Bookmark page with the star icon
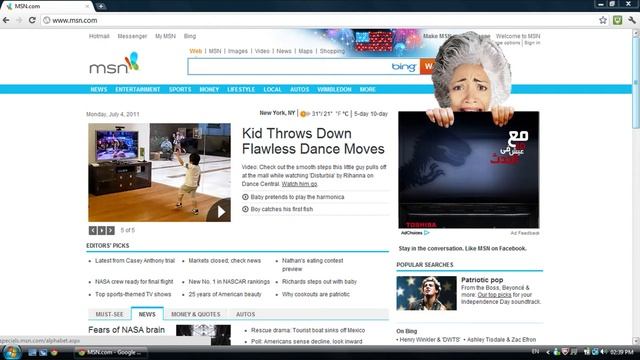Viewport: 640px width, 360px height. tap(603, 20)
